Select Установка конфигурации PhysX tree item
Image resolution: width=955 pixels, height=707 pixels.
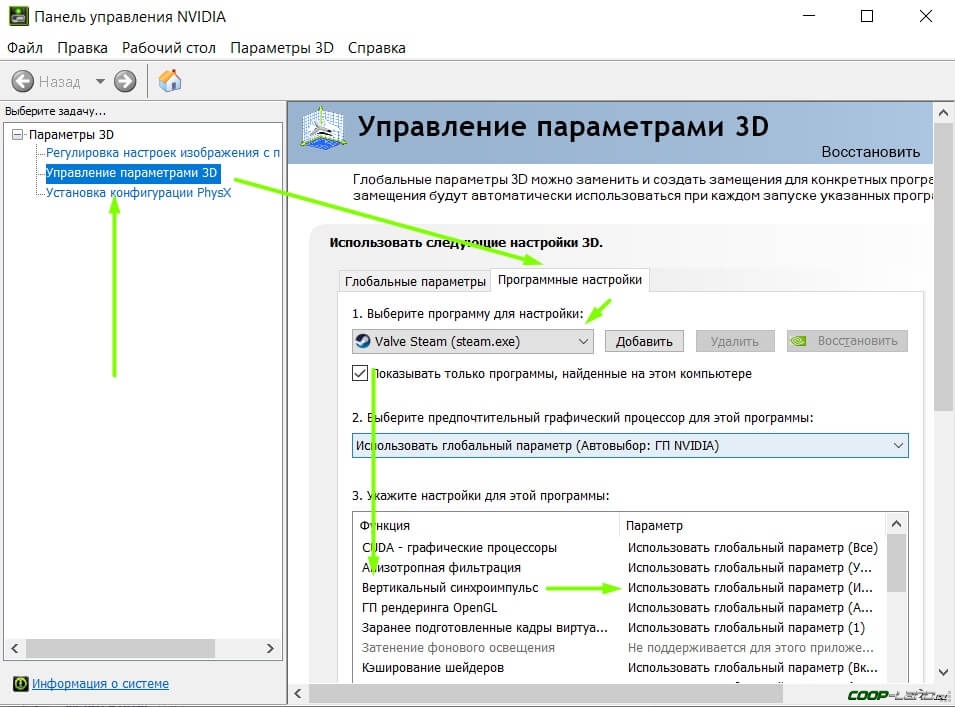click(138, 192)
